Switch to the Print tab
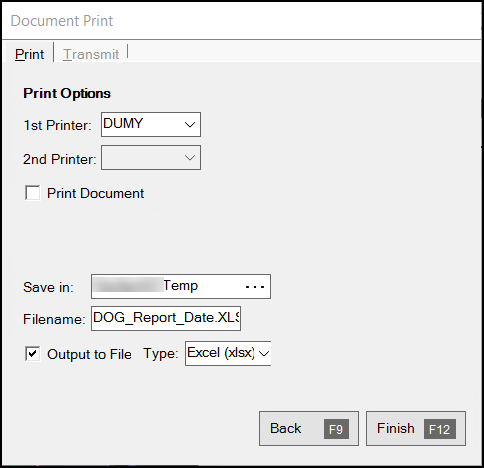 coord(29,54)
